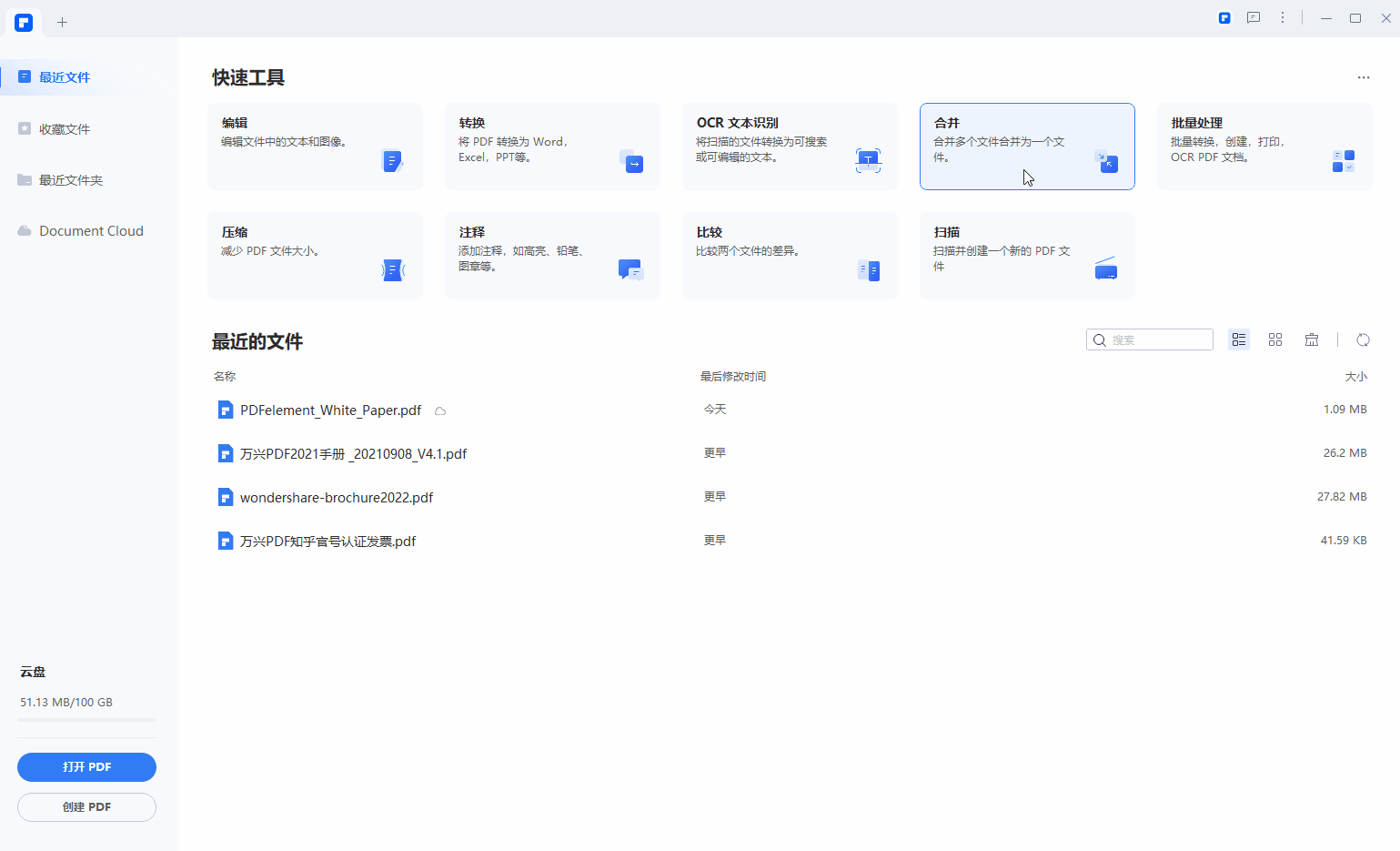Open the 编辑 (Edit) tool
The width and height of the screenshot is (1400, 851).
click(315, 146)
